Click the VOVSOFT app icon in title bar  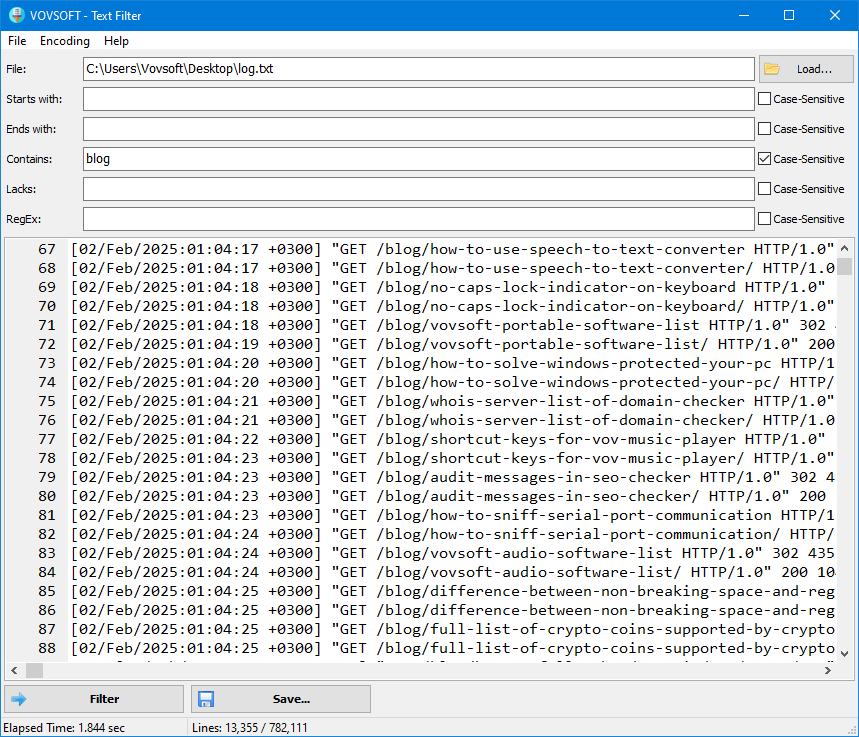coord(16,15)
